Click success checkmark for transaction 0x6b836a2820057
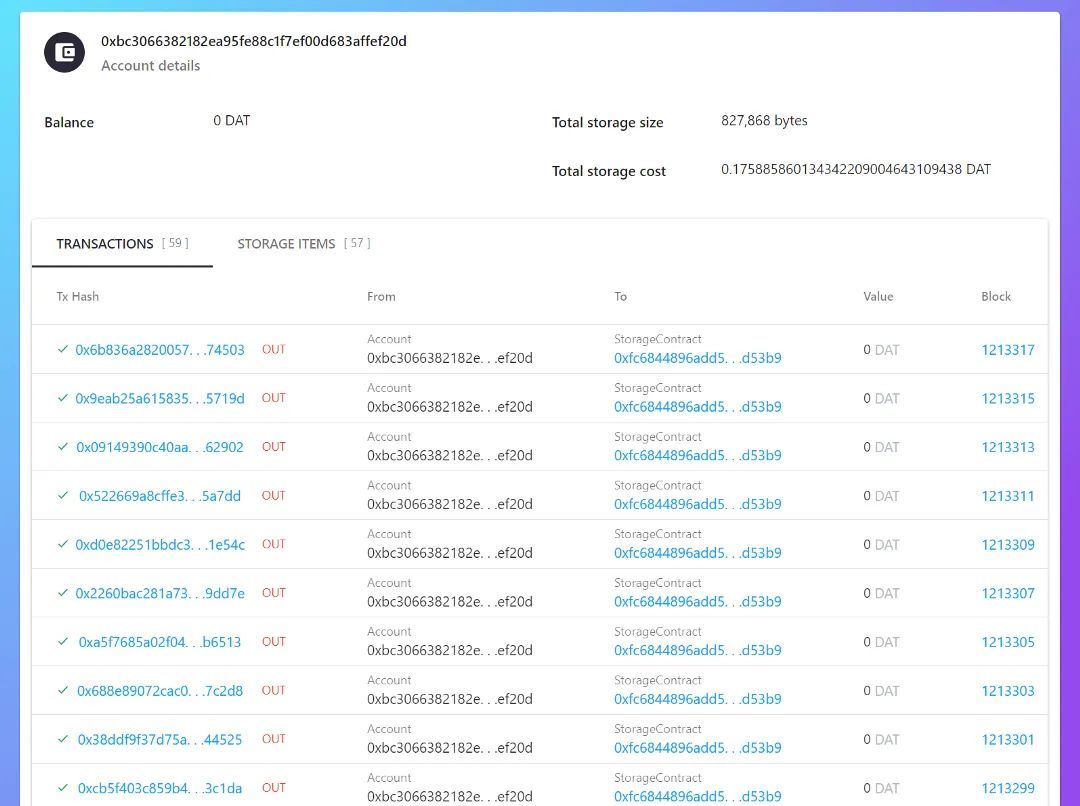 tap(63, 349)
